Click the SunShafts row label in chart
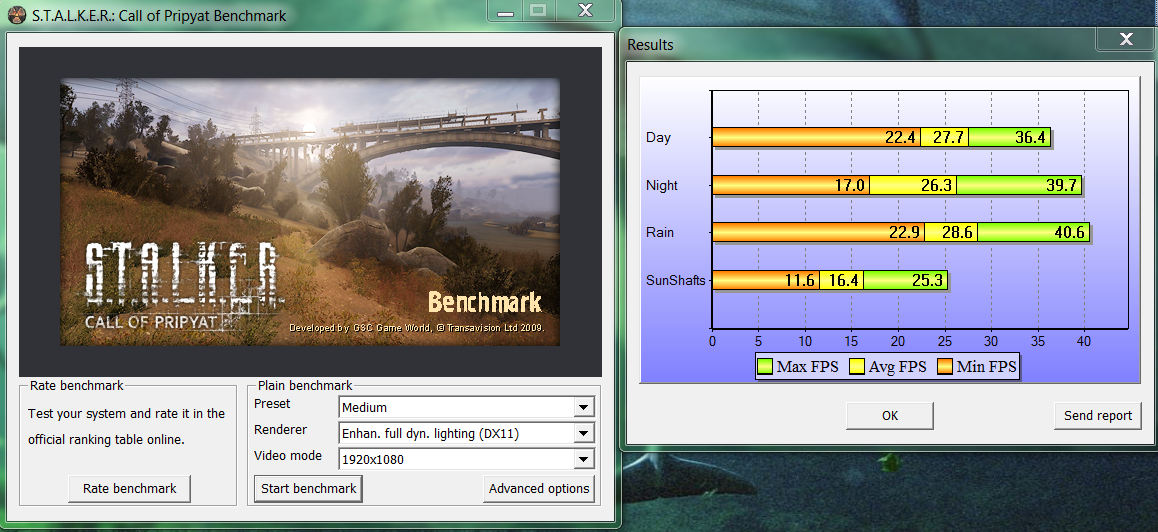This screenshot has height=532, width=1158. (676, 280)
